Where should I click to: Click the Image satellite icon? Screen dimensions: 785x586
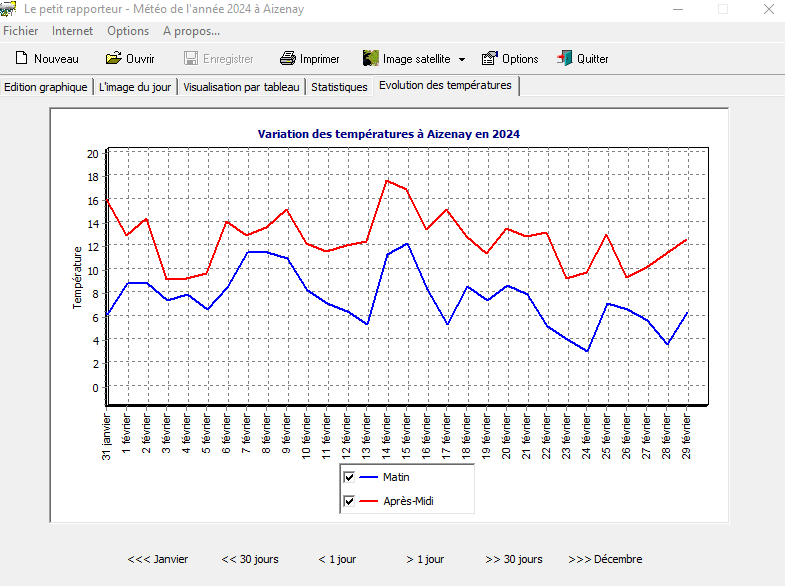pos(371,59)
